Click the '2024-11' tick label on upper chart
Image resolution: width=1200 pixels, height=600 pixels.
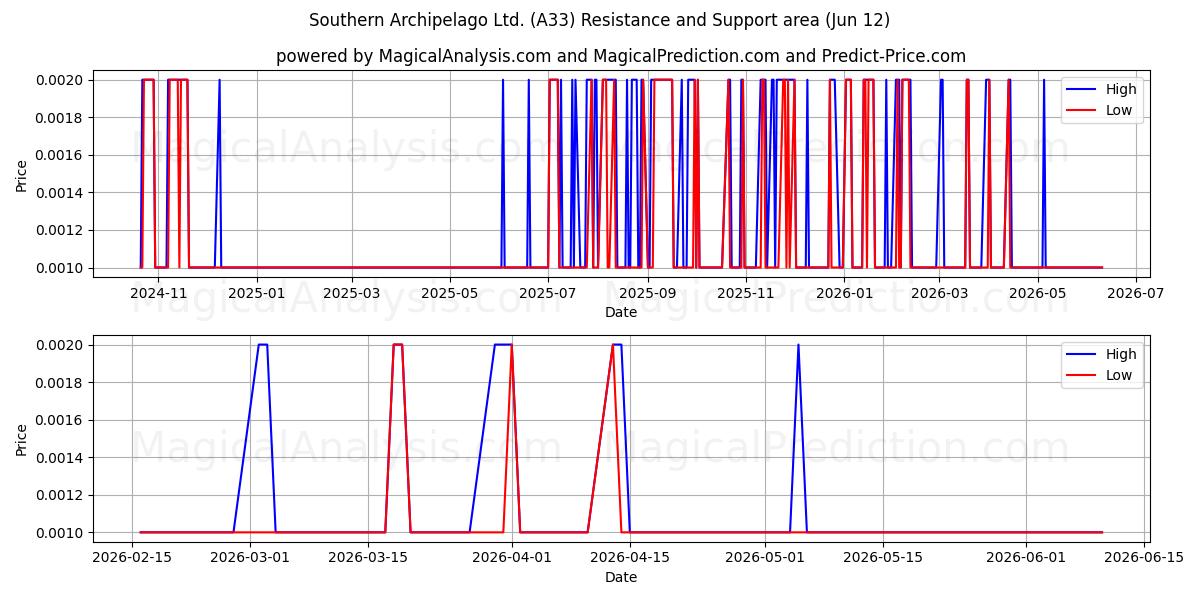[x=160, y=294]
